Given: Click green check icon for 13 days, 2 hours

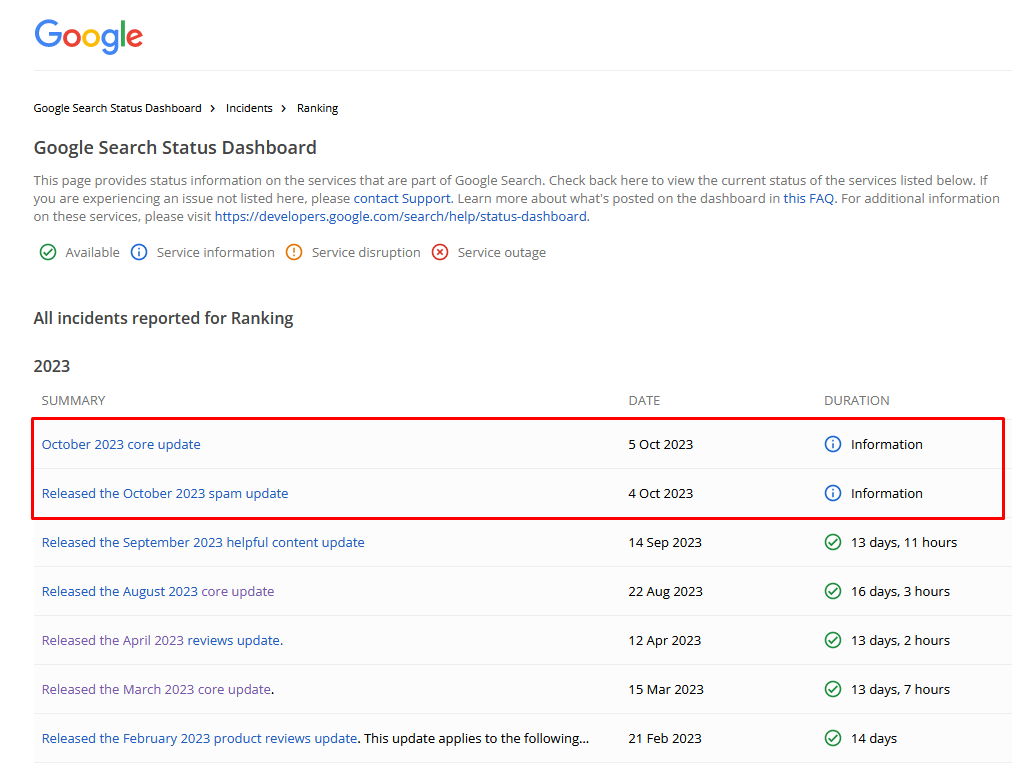Looking at the screenshot, I should pos(833,640).
